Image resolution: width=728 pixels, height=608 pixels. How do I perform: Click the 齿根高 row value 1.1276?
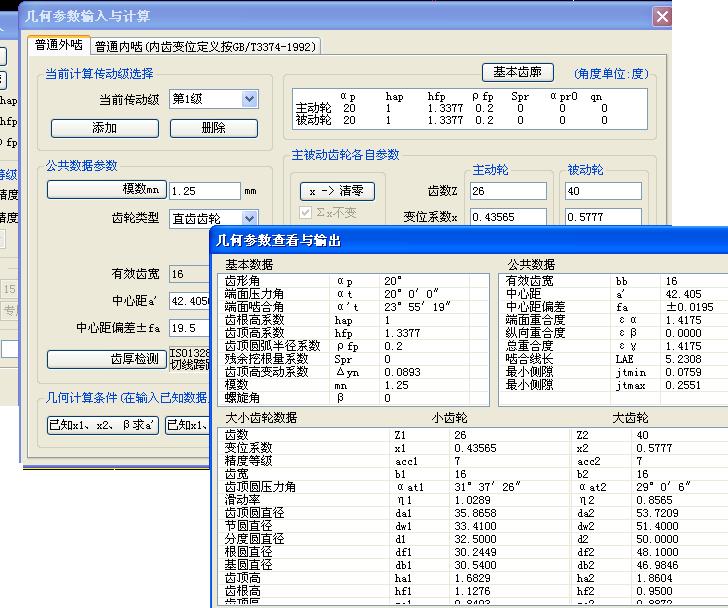point(473,591)
